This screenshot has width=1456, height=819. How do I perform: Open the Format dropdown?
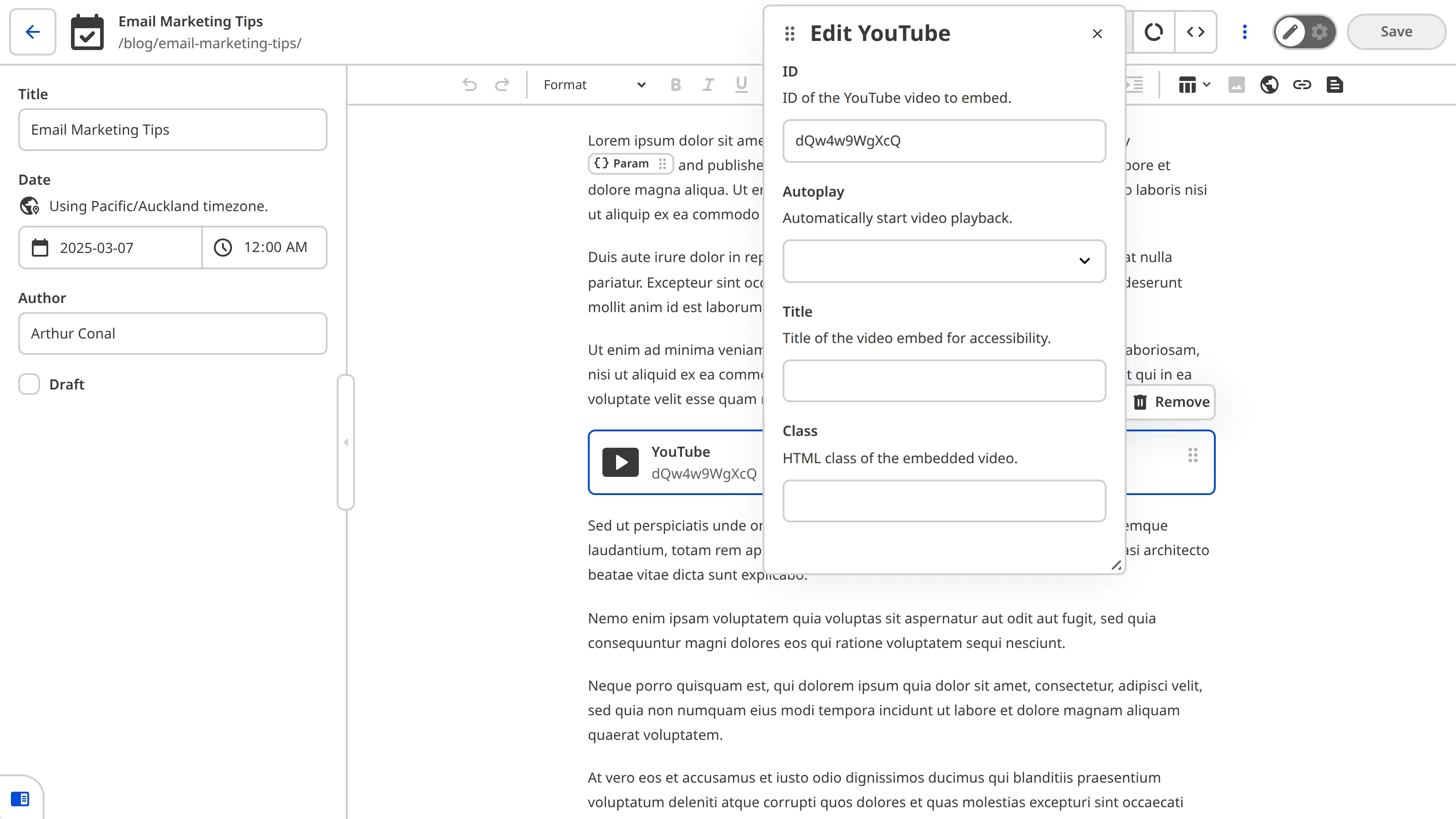592,85
